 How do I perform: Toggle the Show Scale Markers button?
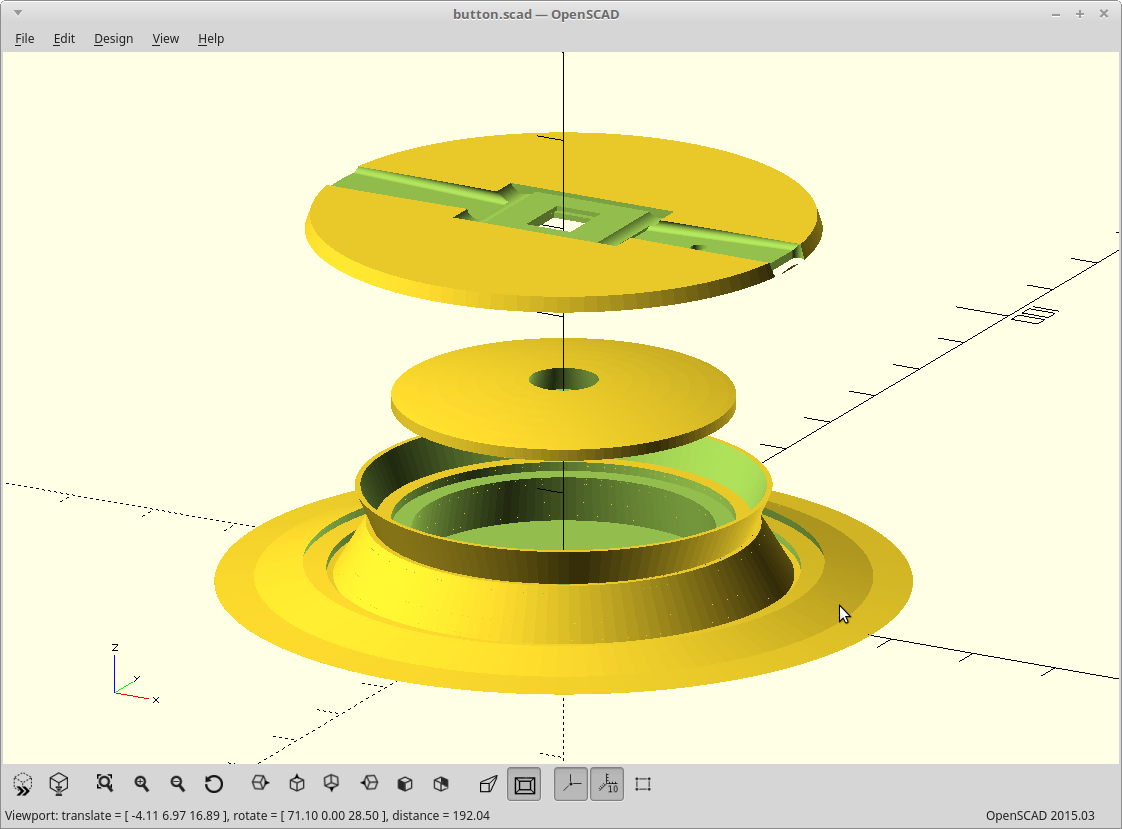click(x=607, y=784)
